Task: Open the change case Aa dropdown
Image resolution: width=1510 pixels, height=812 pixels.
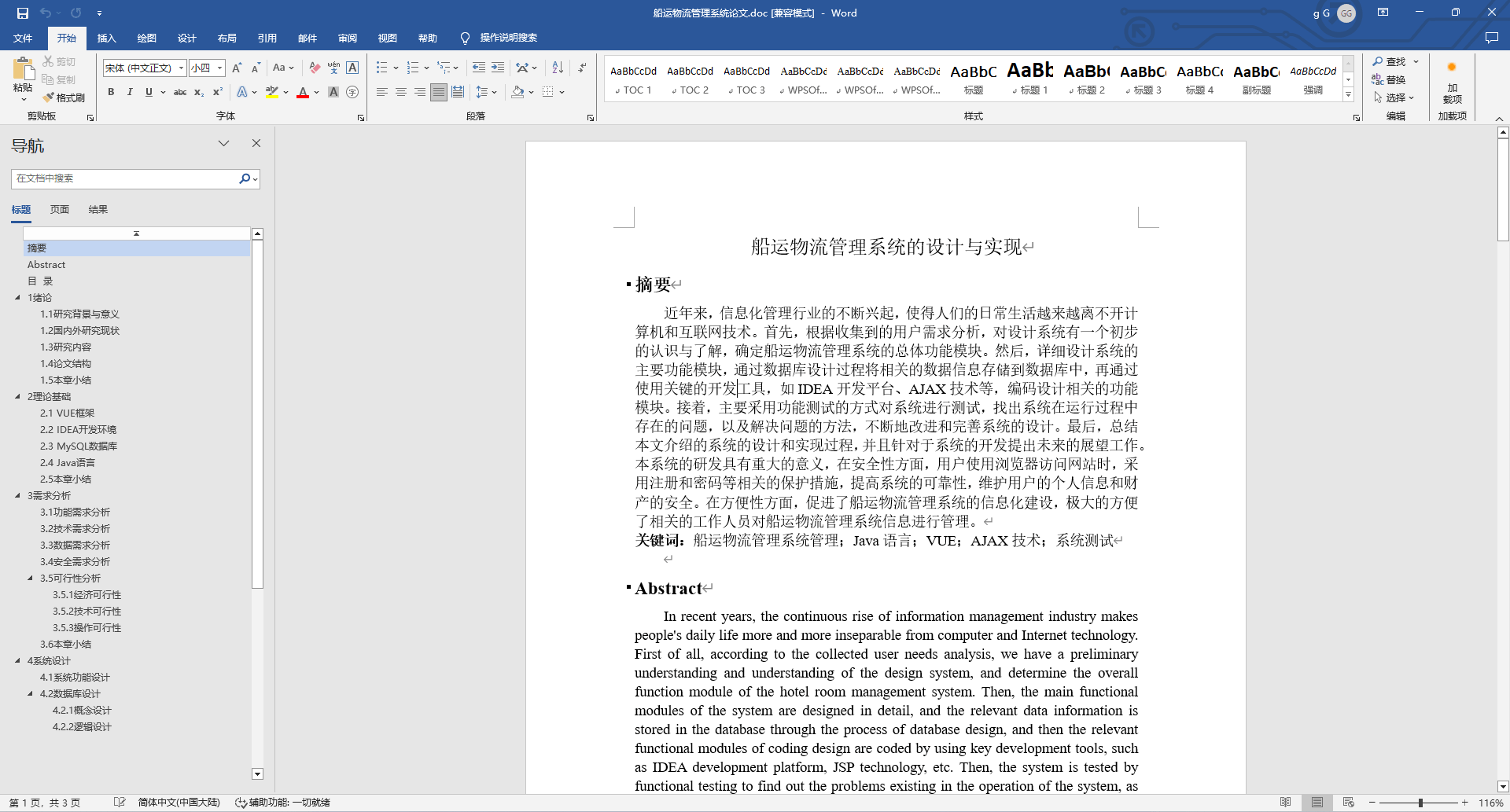Action: point(283,68)
